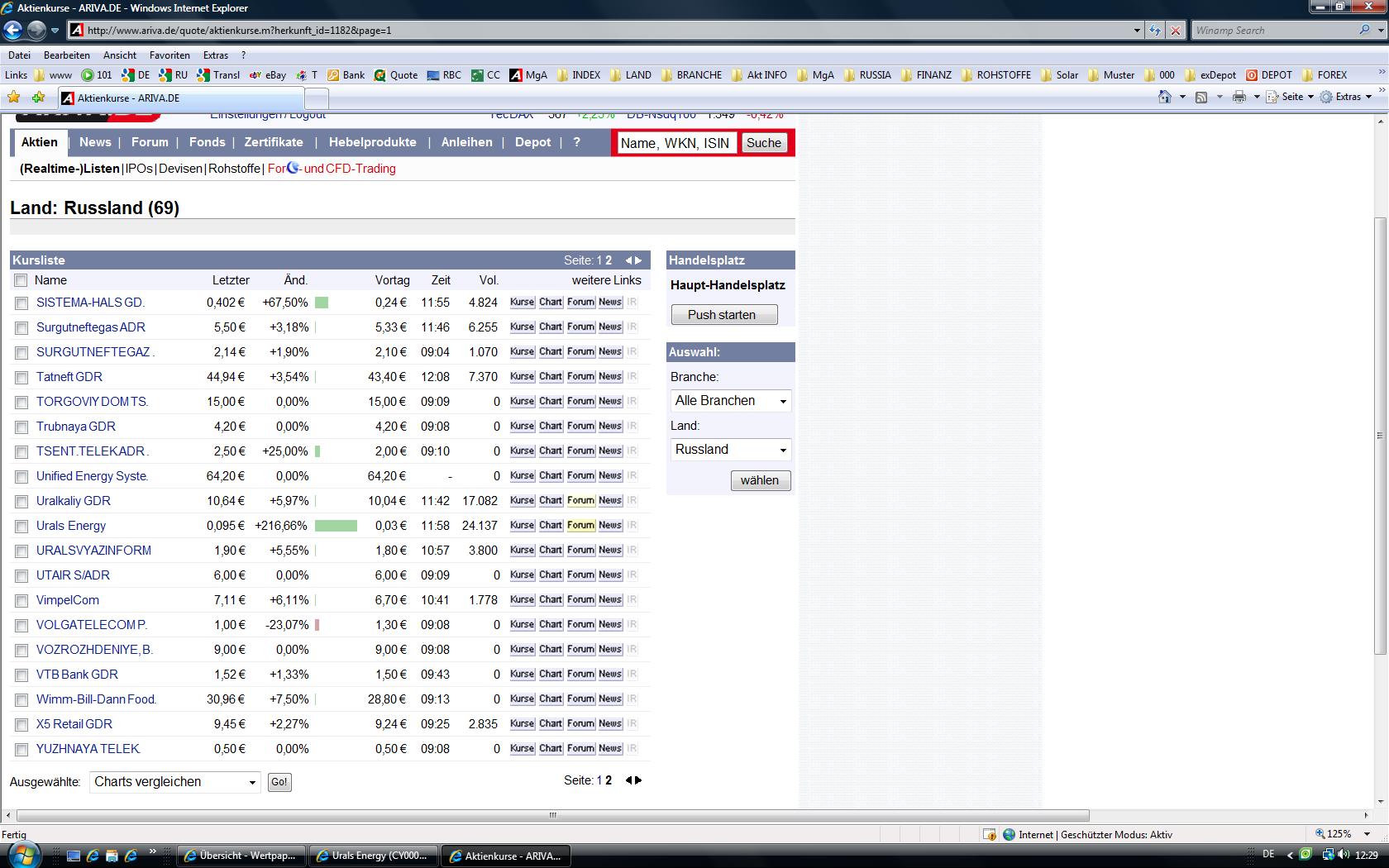Open the Extras menu

click(x=215, y=55)
